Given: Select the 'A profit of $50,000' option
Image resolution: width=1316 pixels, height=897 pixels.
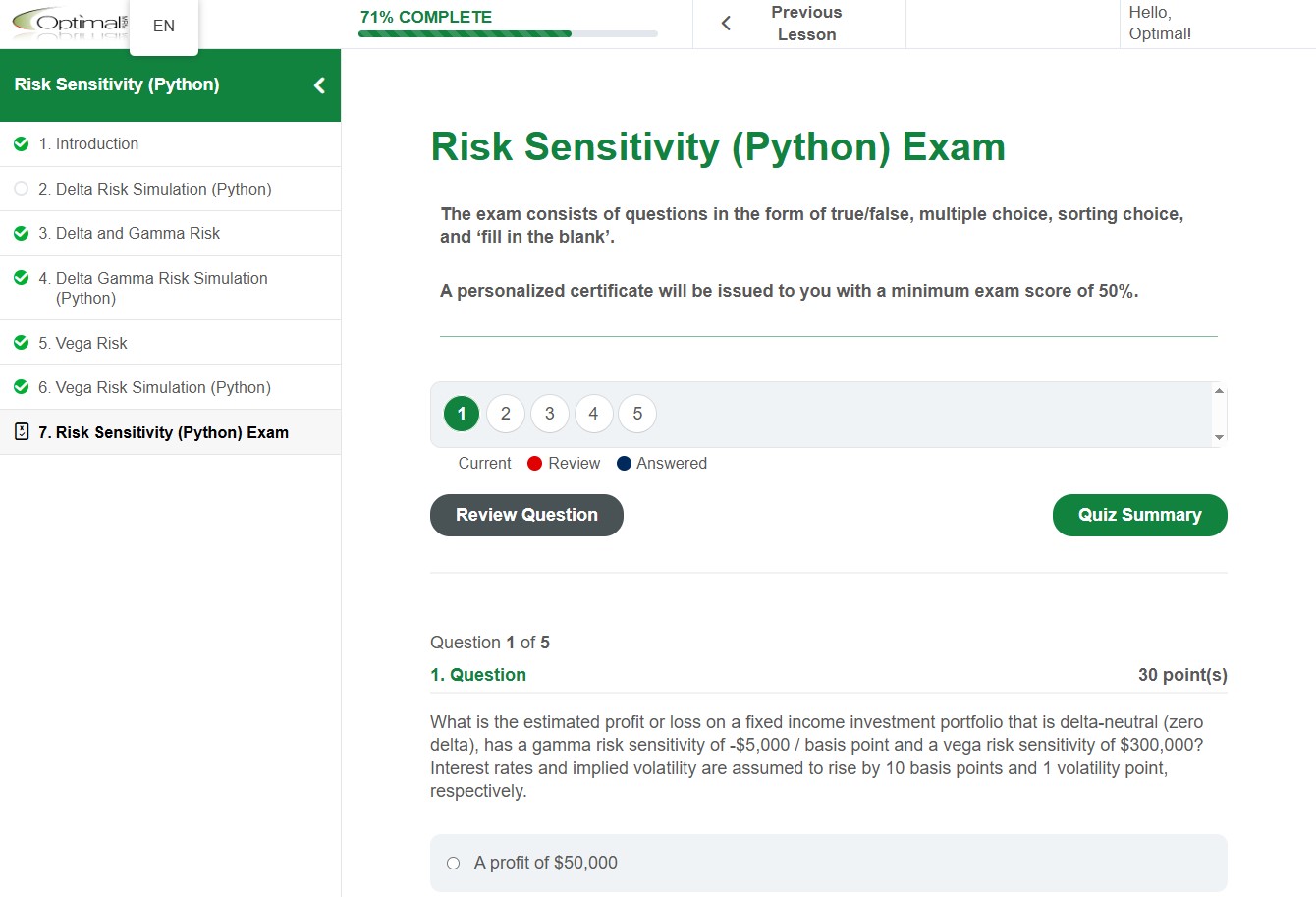Looking at the screenshot, I should tap(453, 863).
